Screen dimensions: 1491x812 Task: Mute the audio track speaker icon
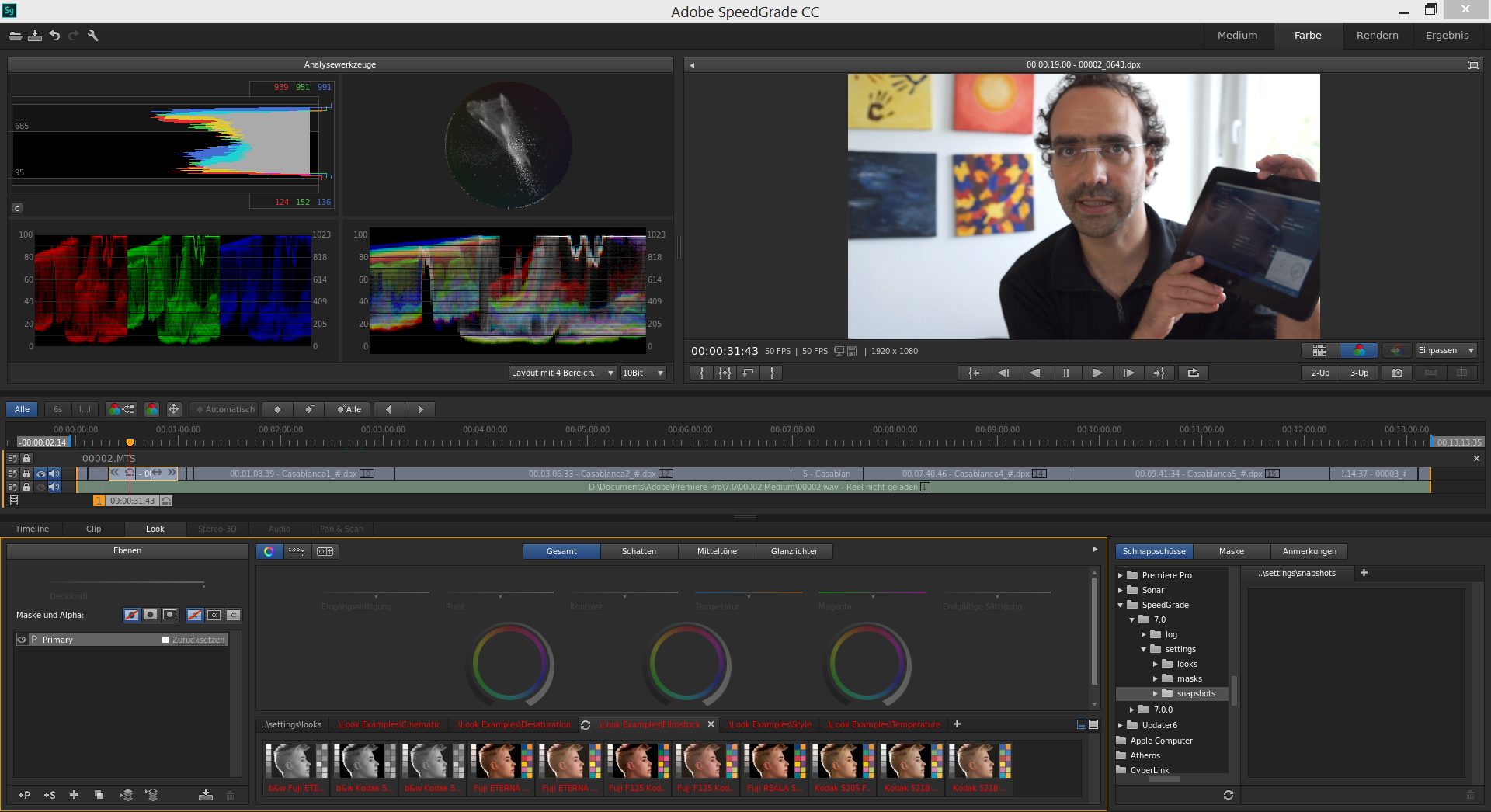[54, 488]
